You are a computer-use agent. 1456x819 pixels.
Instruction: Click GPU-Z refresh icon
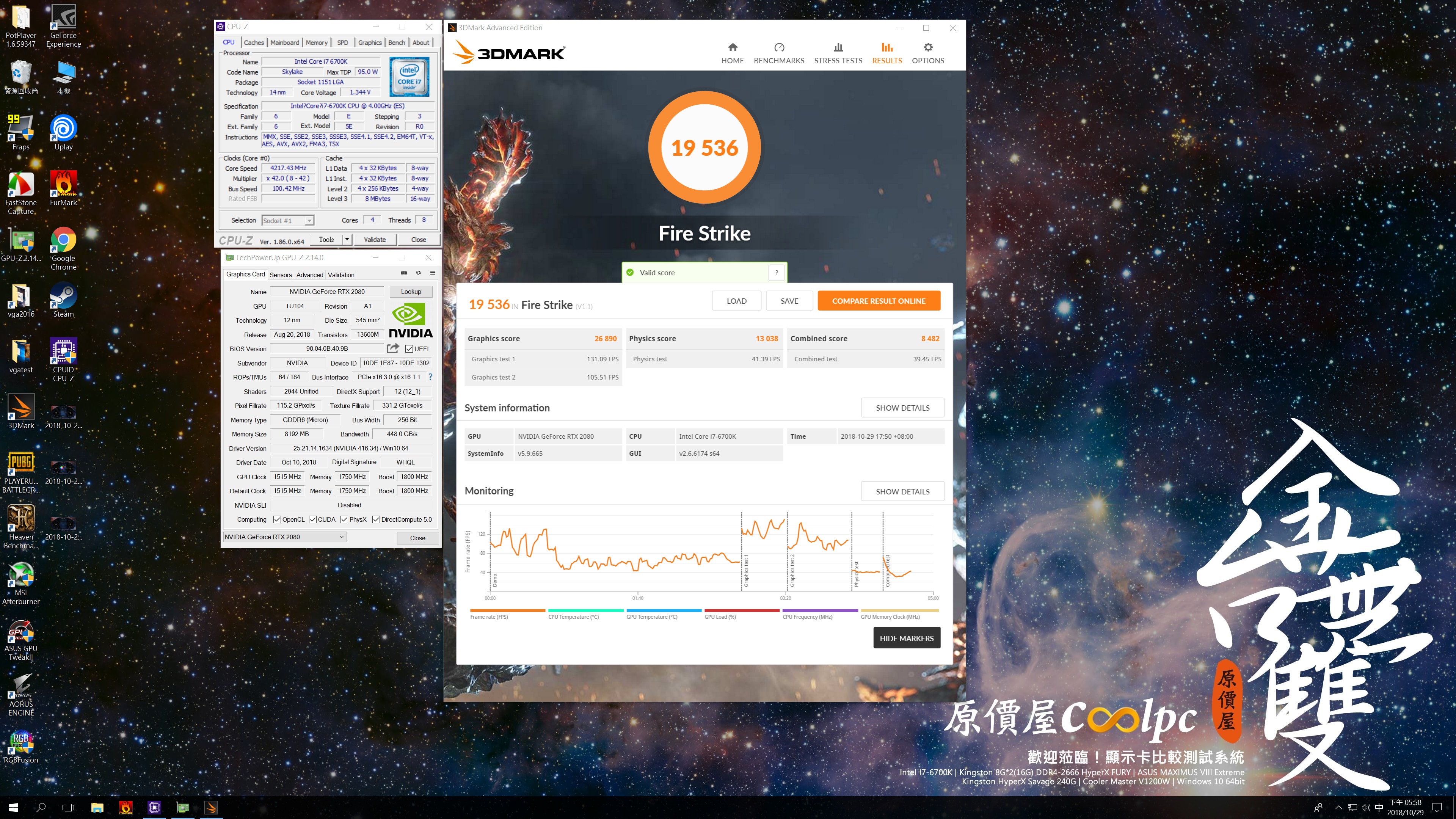coord(418,273)
